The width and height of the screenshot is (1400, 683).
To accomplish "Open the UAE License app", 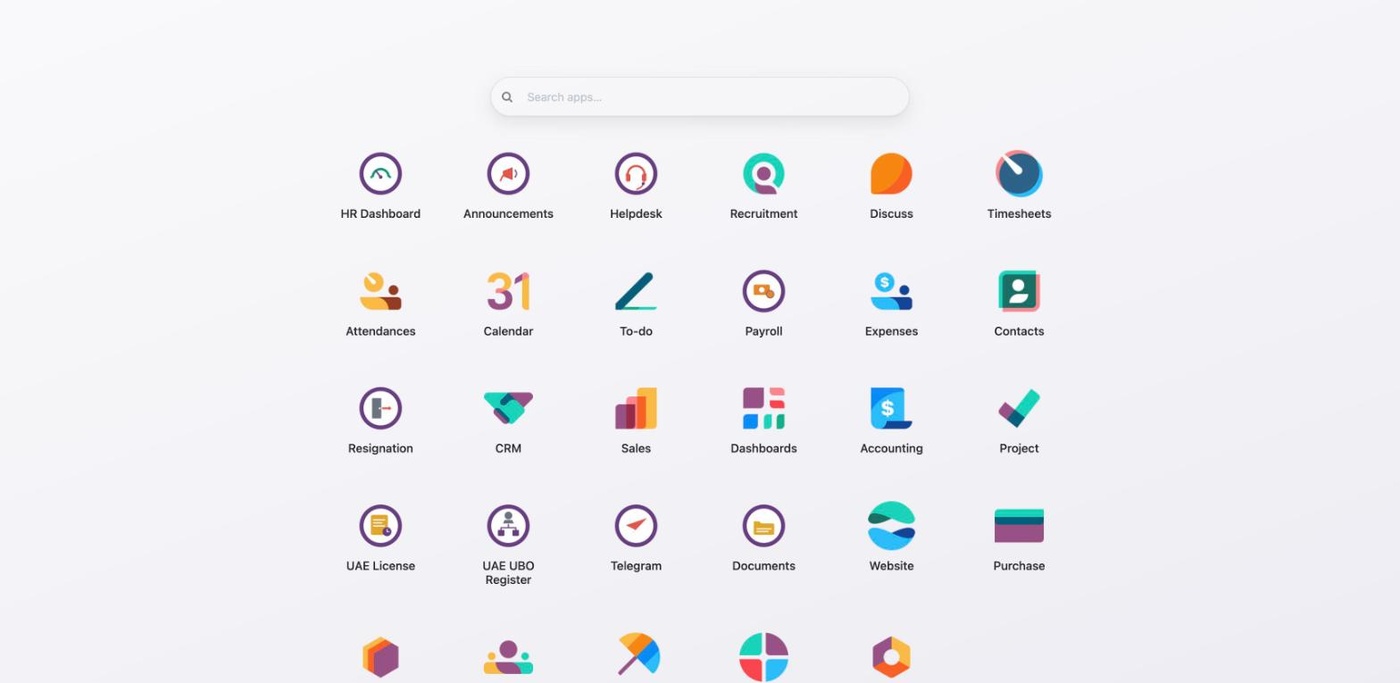I will tap(380, 525).
